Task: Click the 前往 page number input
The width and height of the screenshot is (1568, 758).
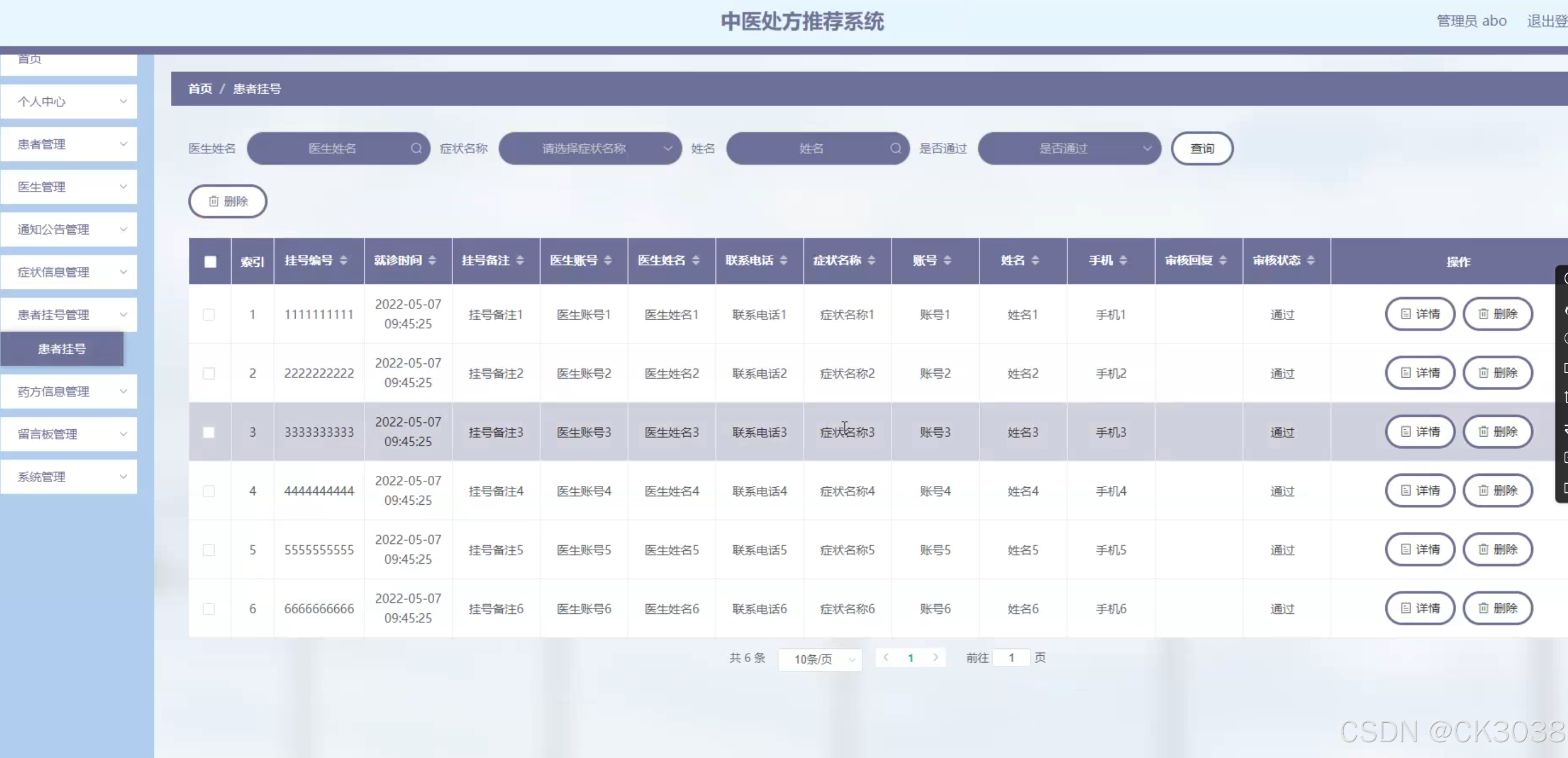Action: (x=1011, y=658)
